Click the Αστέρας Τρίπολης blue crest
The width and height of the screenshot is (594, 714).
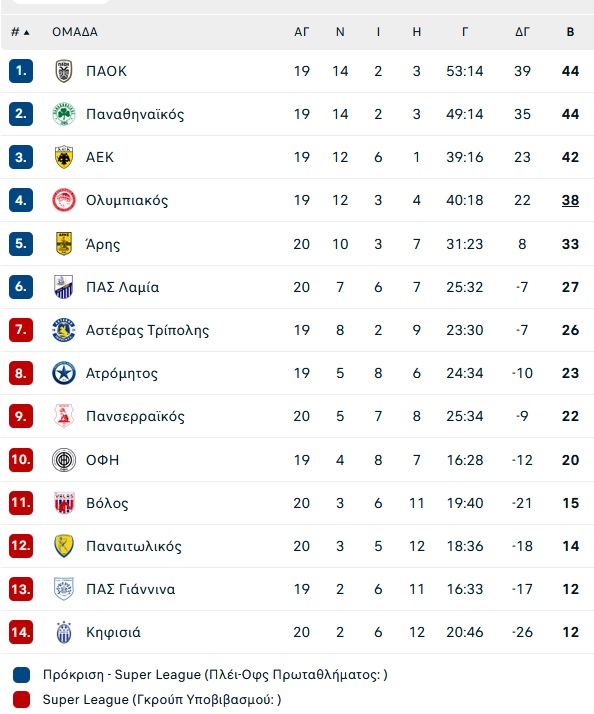pyautogui.click(x=64, y=330)
